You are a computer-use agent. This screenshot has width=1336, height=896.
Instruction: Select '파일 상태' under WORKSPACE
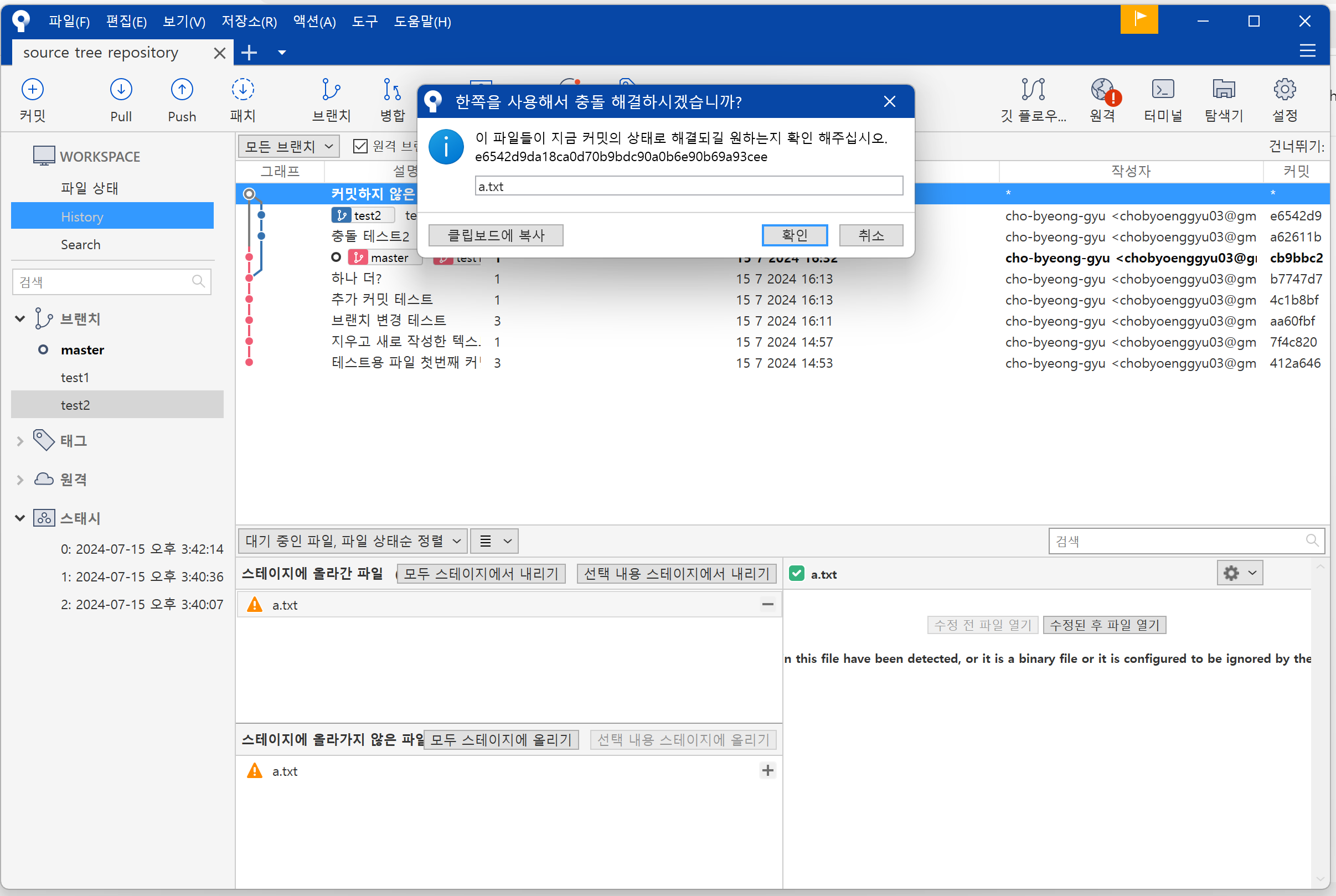tap(89, 188)
